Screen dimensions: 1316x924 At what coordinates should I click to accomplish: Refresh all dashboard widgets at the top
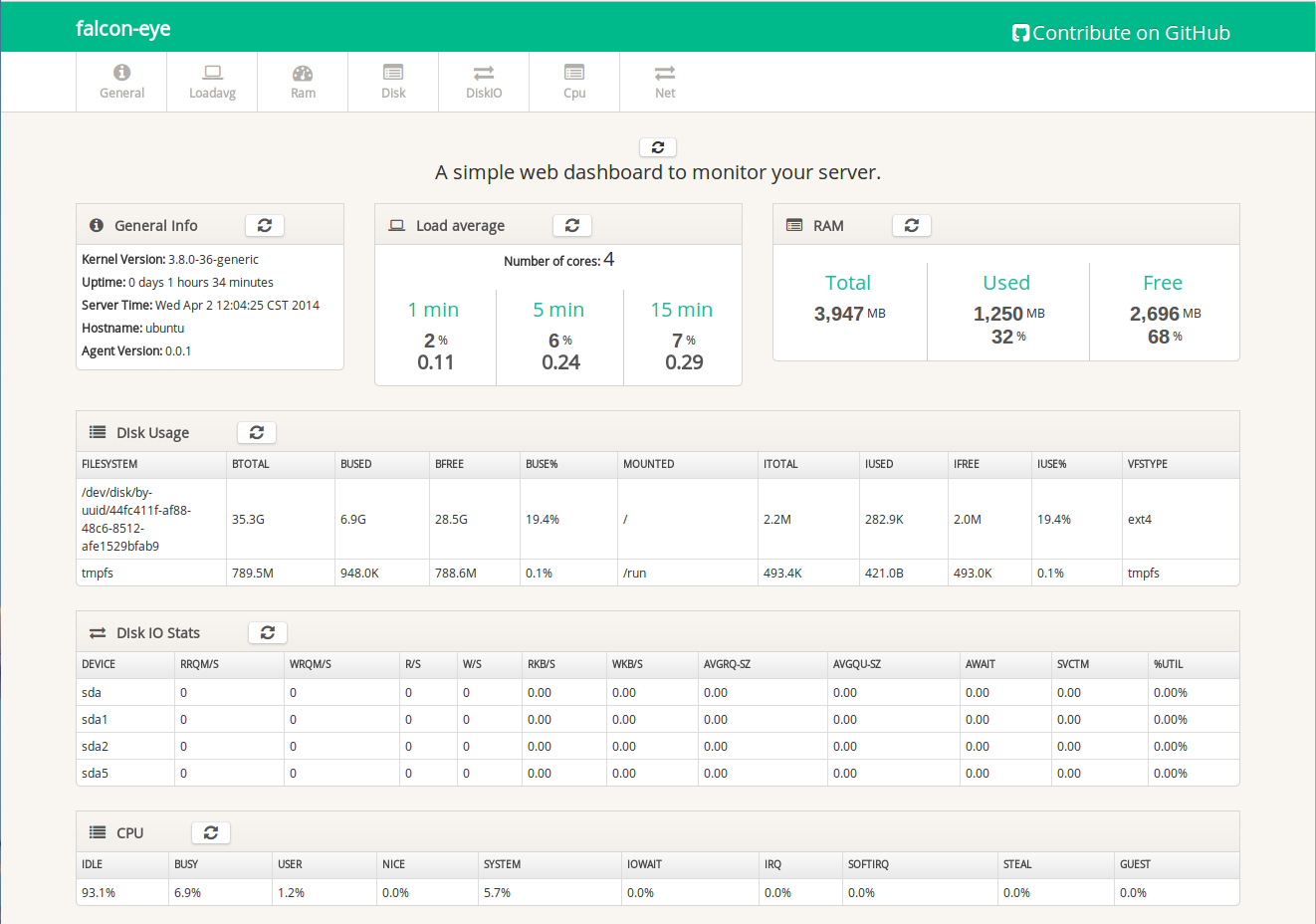click(x=658, y=147)
